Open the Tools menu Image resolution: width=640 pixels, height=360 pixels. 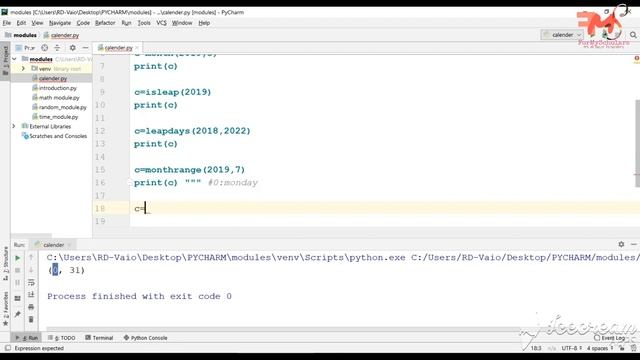point(144,23)
